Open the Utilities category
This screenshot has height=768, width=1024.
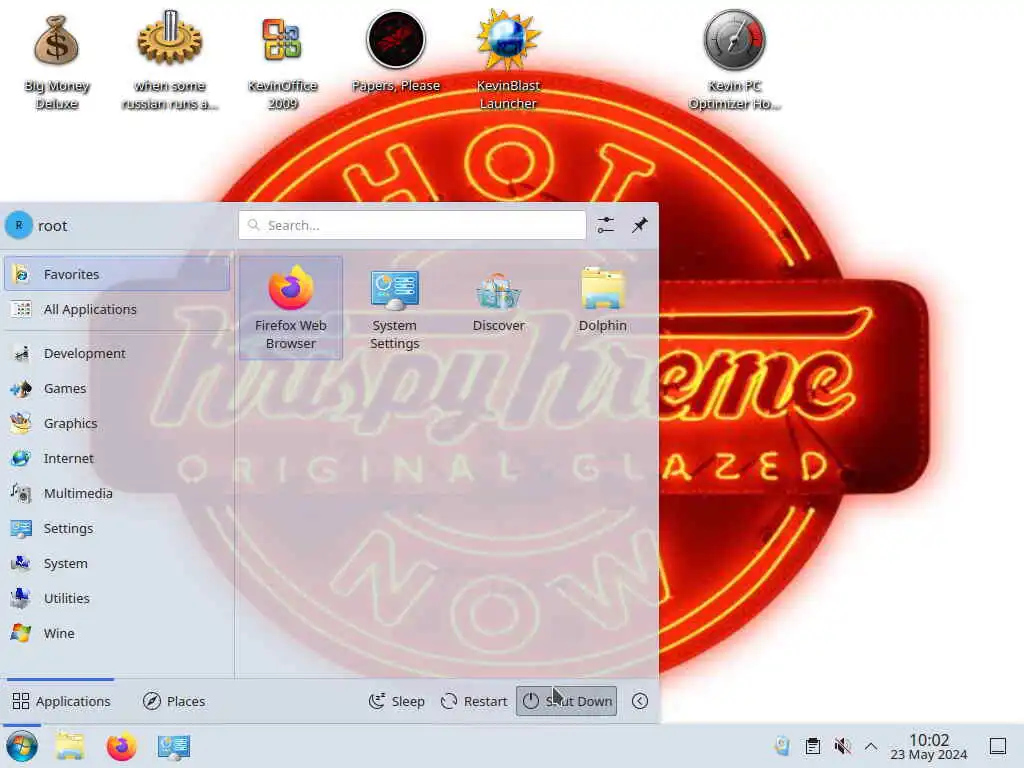(x=117, y=598)
